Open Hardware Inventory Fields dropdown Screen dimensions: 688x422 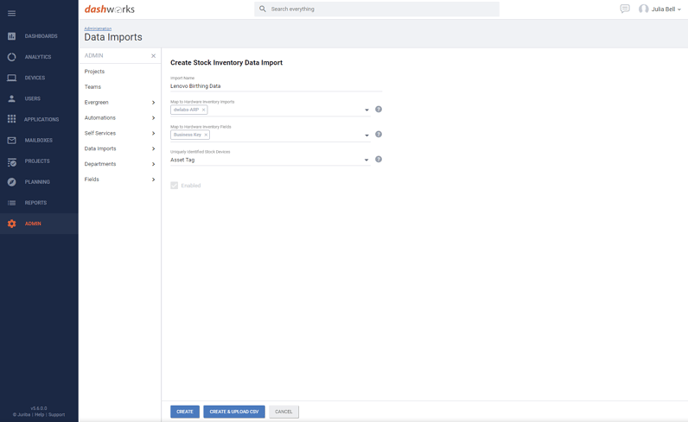[367, 135]
